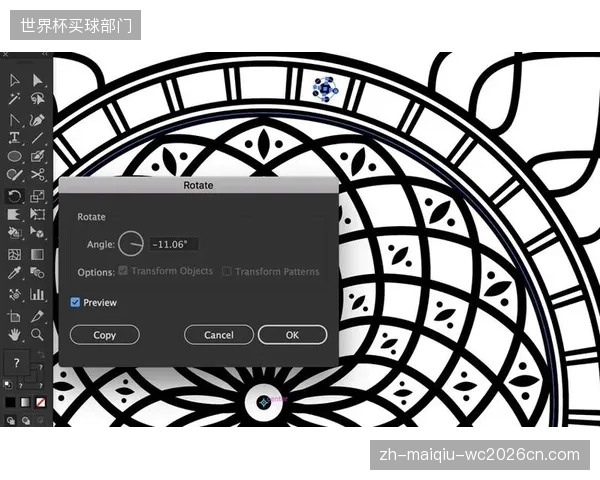The height and width of the screenshot is (480, 600).
Task: Select the Zoom magnifier tool
Action: (37, 335)
